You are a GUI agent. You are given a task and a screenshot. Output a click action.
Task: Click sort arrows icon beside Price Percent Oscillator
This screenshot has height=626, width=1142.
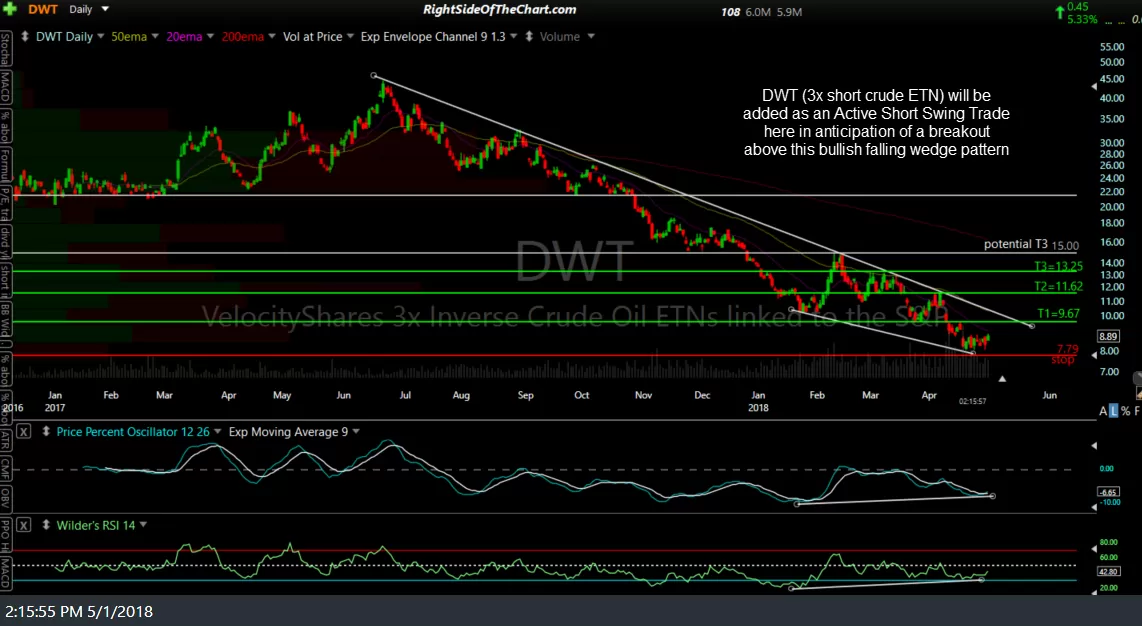(x=46, y=432)
